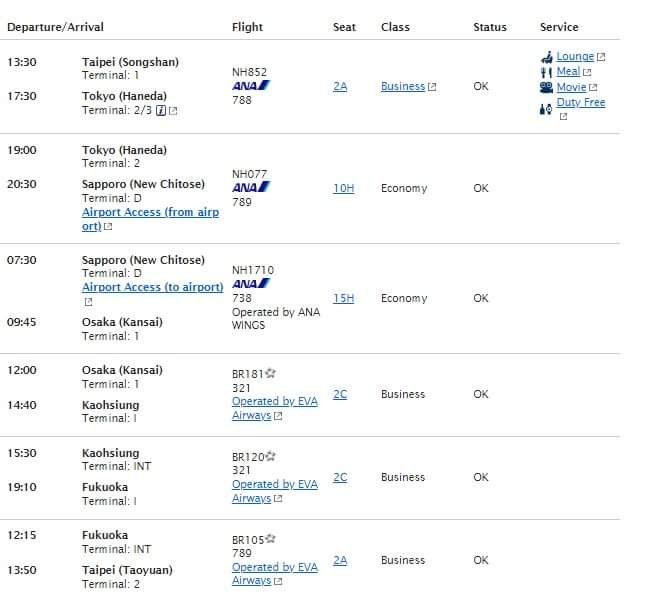This screenshot has height=601, width=661.
Task: Open the Duty Free link
Action: click(x=581, y=102)
